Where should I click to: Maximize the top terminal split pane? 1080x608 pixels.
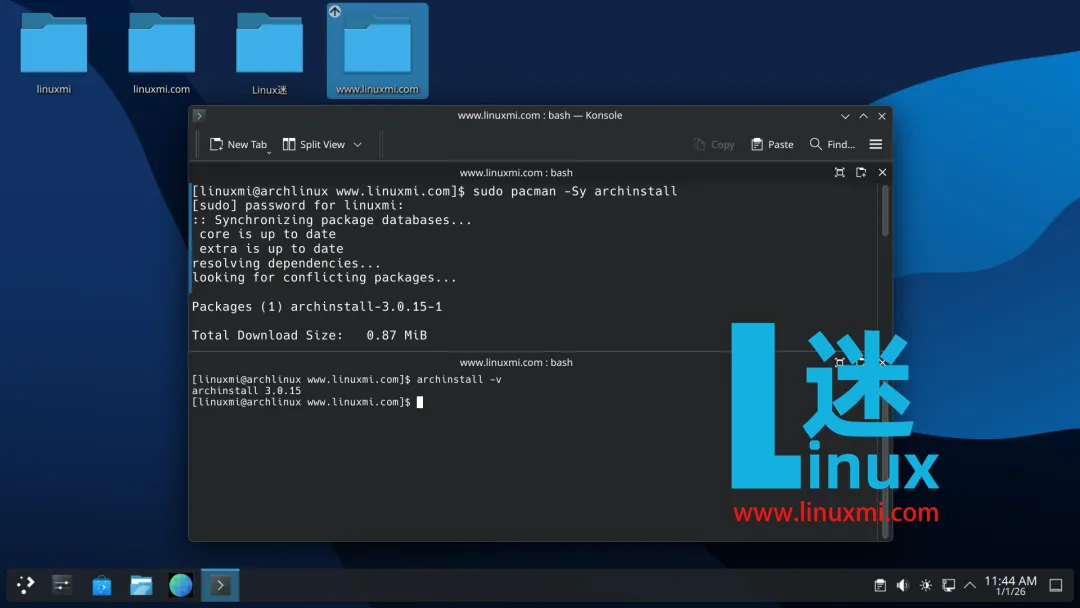click(840, 172)
